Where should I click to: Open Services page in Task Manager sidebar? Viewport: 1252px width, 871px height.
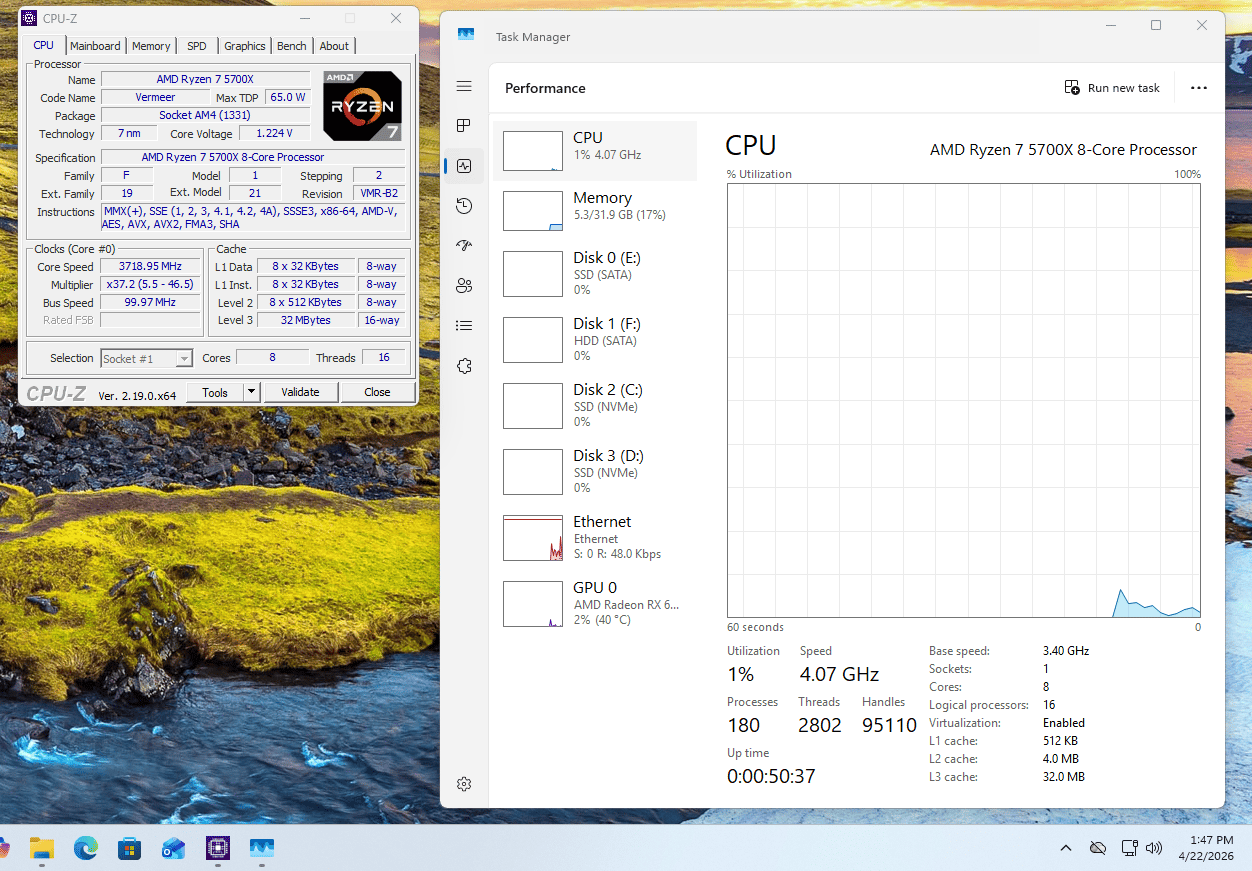(464, 366)
